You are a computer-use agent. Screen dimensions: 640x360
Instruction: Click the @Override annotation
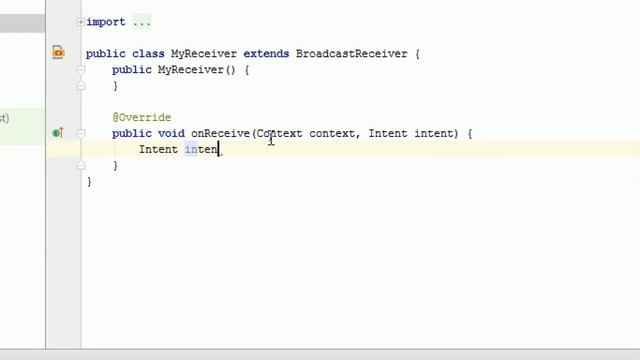(142, 118)
